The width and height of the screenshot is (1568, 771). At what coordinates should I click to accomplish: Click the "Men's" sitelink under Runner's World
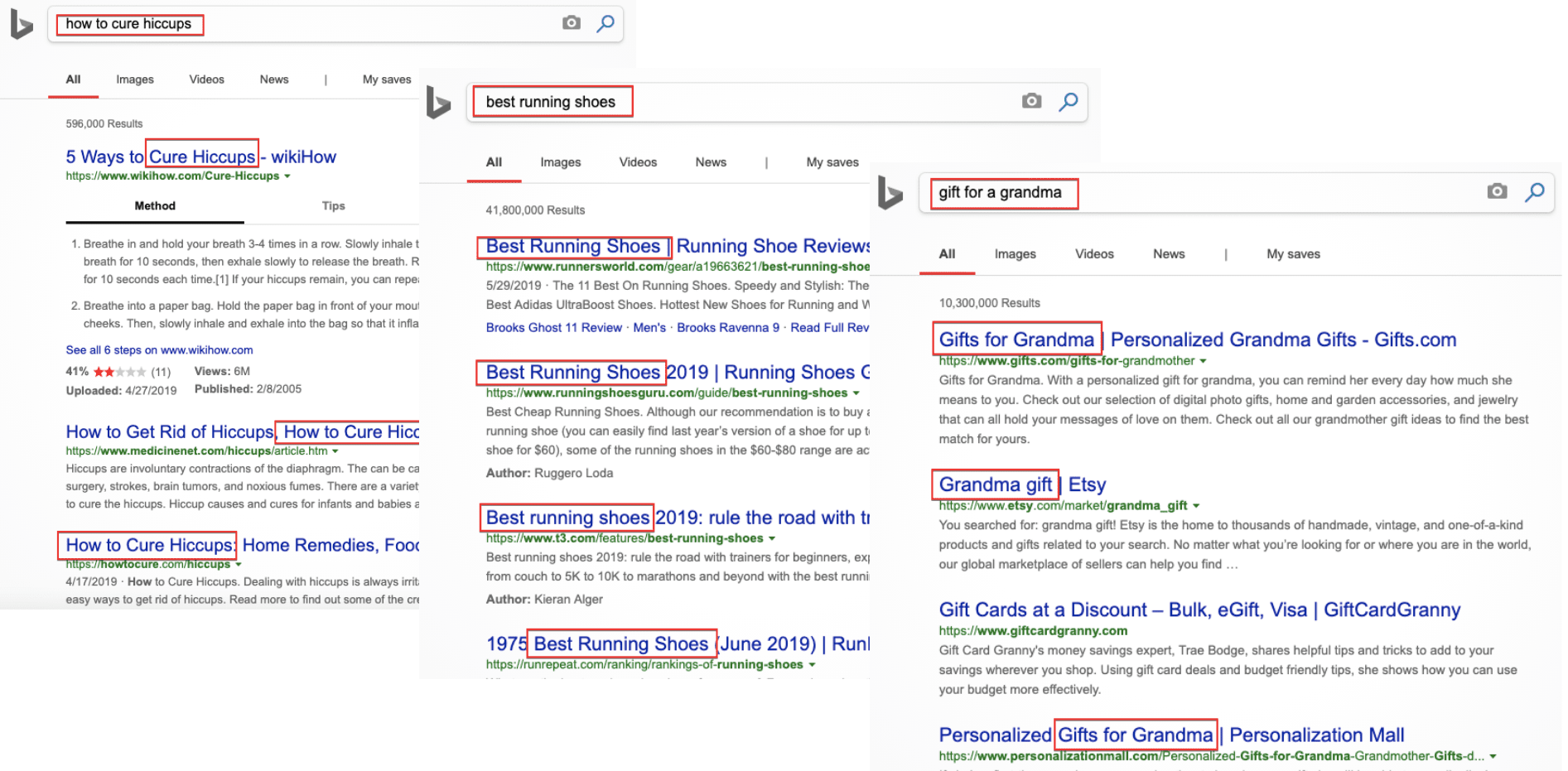(649, 328)
